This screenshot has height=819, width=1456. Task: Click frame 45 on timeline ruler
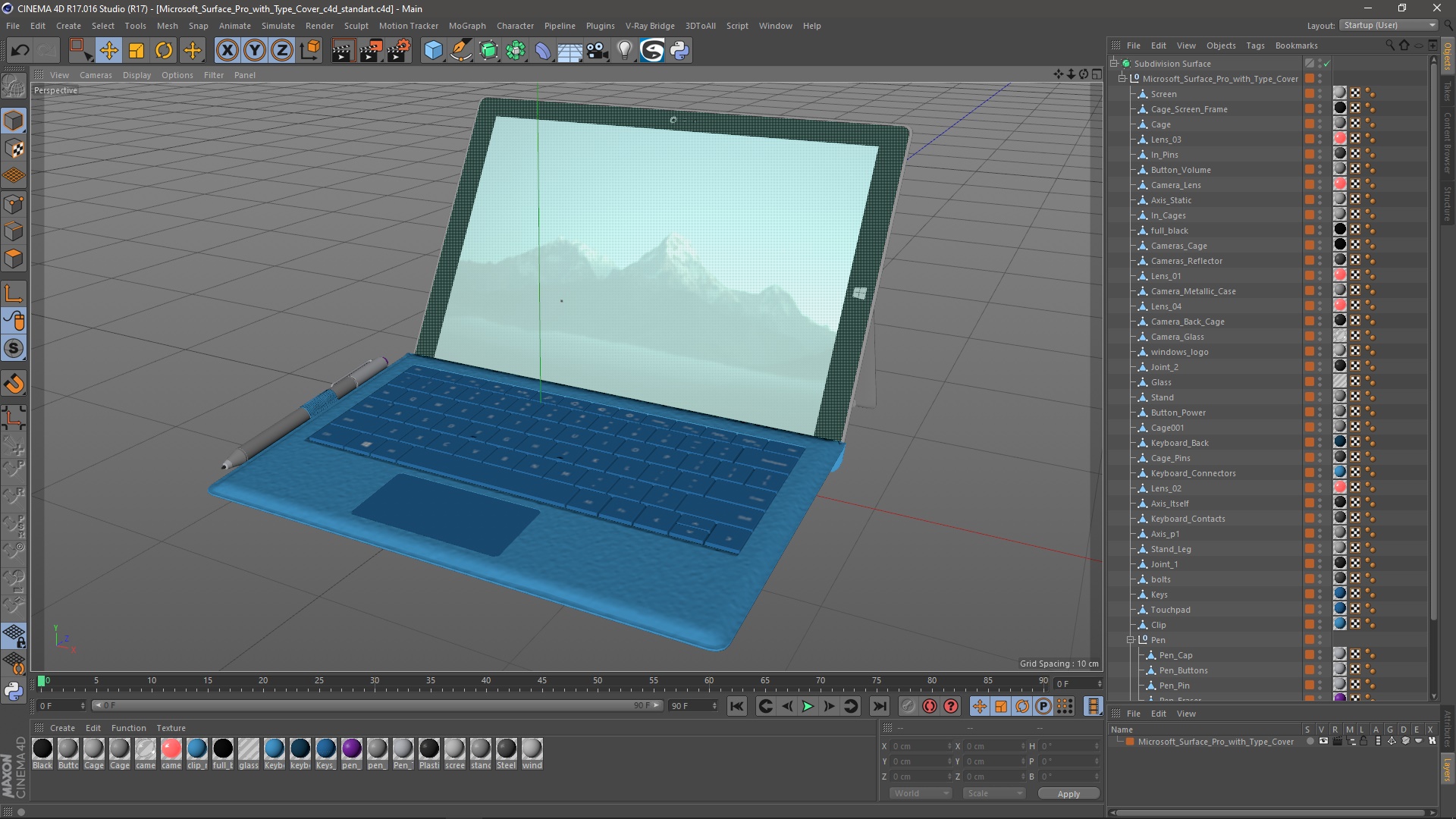coord(541,682)
